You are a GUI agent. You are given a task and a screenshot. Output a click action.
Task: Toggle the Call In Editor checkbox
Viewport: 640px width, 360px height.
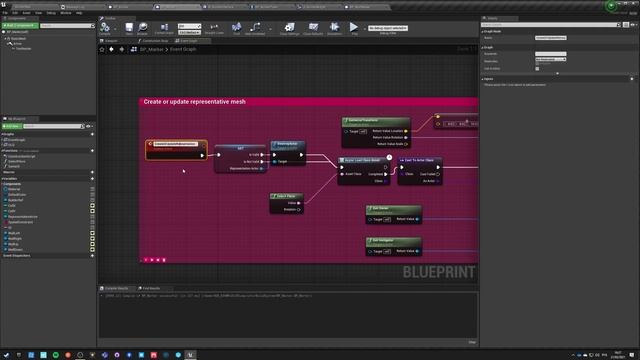click(x=537, y=69)
